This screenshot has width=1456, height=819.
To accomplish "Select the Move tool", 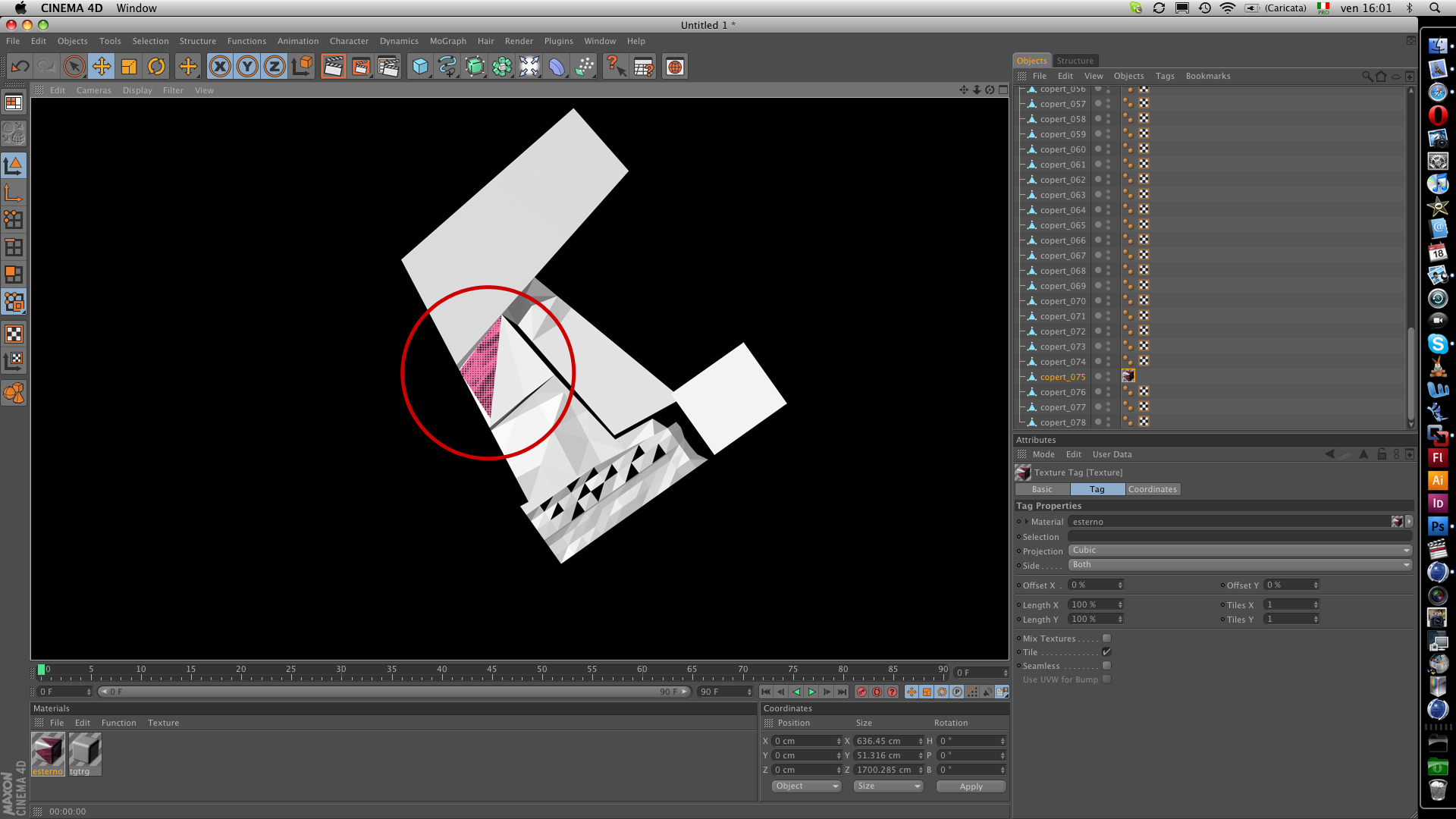I will (101, 67).
